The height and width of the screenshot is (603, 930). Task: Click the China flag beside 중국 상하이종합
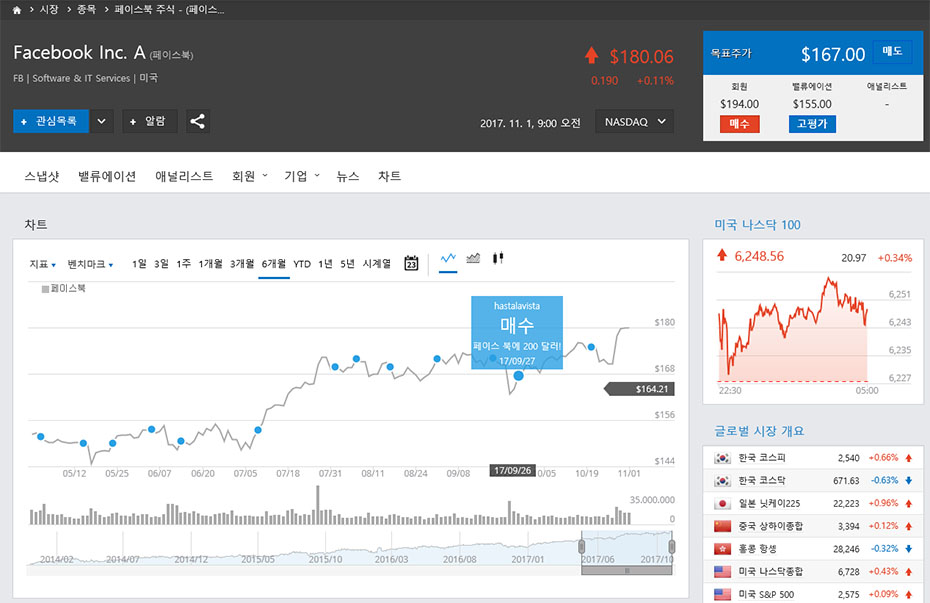tap(722, 526)
